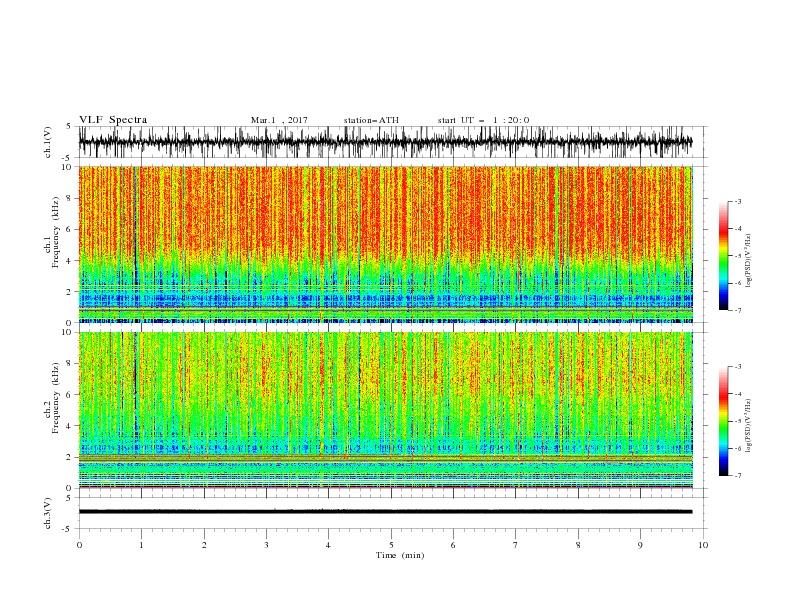
Task: Click the ch.1 colorbar "log(PSD)(V²/Hz)" label
Action: click(x=749, y=261)
